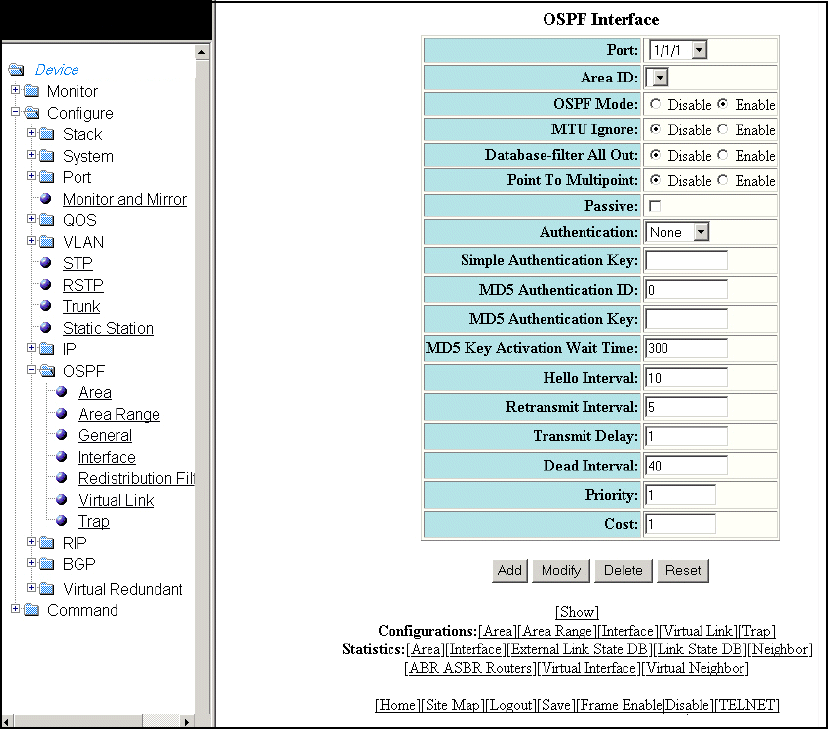Click the left pane's horizontal scrollbar right arrow
The height and width of the screenshot is (729, 828).
pyautogui.click(x=187, y=721)
